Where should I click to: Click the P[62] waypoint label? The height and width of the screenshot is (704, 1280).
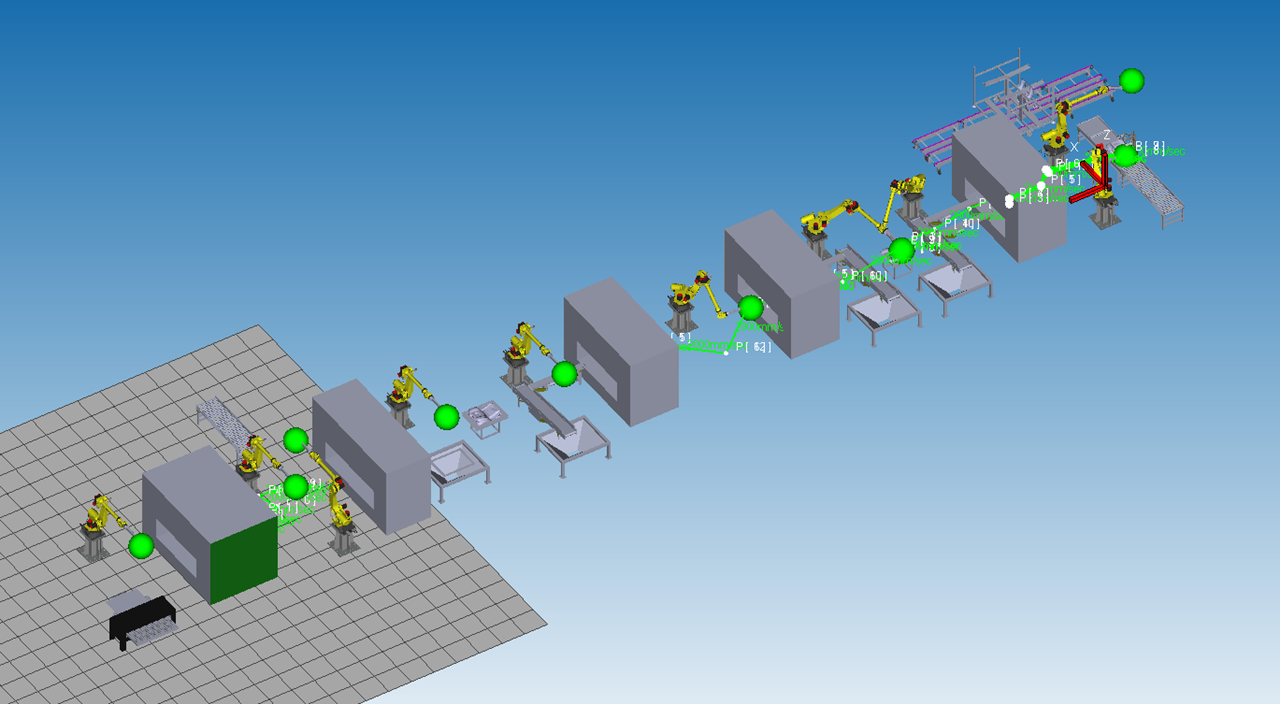coord(754,348)
